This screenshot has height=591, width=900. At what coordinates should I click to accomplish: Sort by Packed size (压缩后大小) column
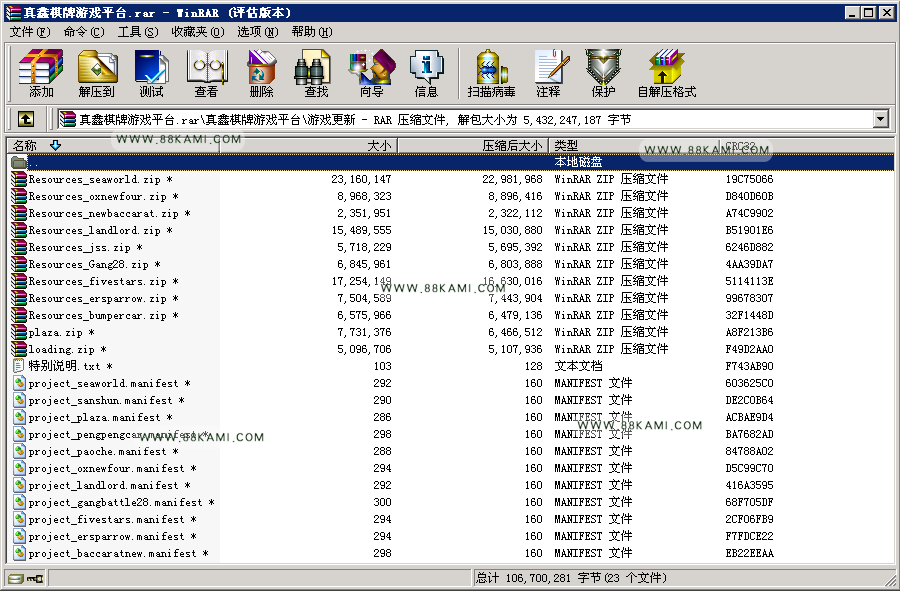pyautogui.click(x=473, y=146)
